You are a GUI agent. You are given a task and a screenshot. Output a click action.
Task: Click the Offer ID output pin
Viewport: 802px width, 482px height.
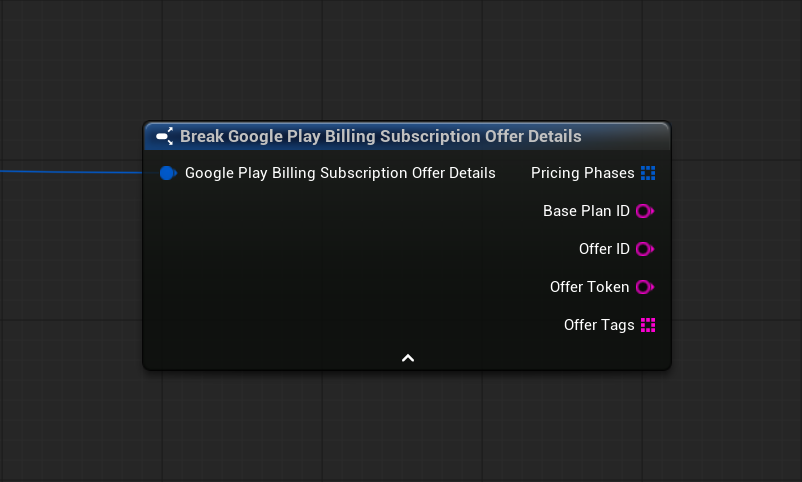(x=644, y=249)
